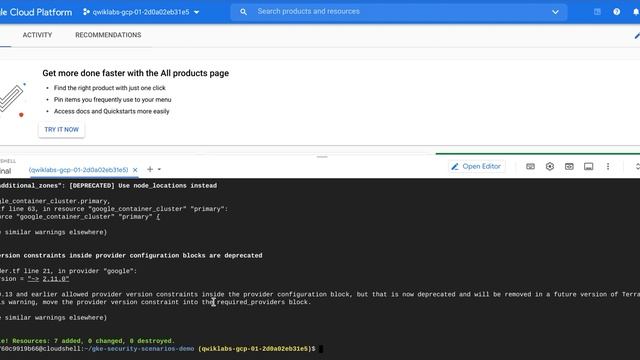Open the notifications bell
640x360 pixels.
pos(636,12)
